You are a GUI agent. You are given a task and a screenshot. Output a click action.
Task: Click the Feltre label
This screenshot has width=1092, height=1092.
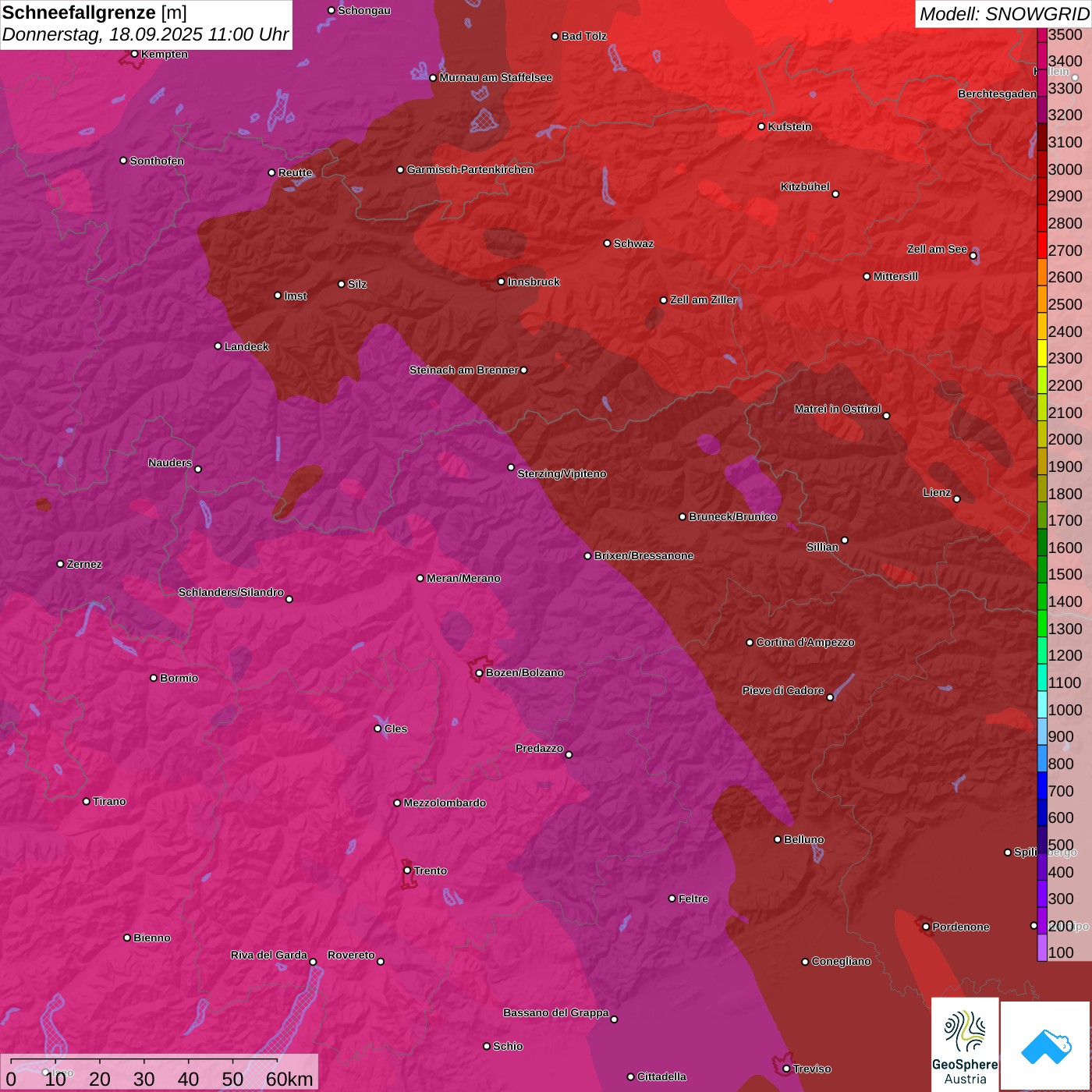pos(693,899)
